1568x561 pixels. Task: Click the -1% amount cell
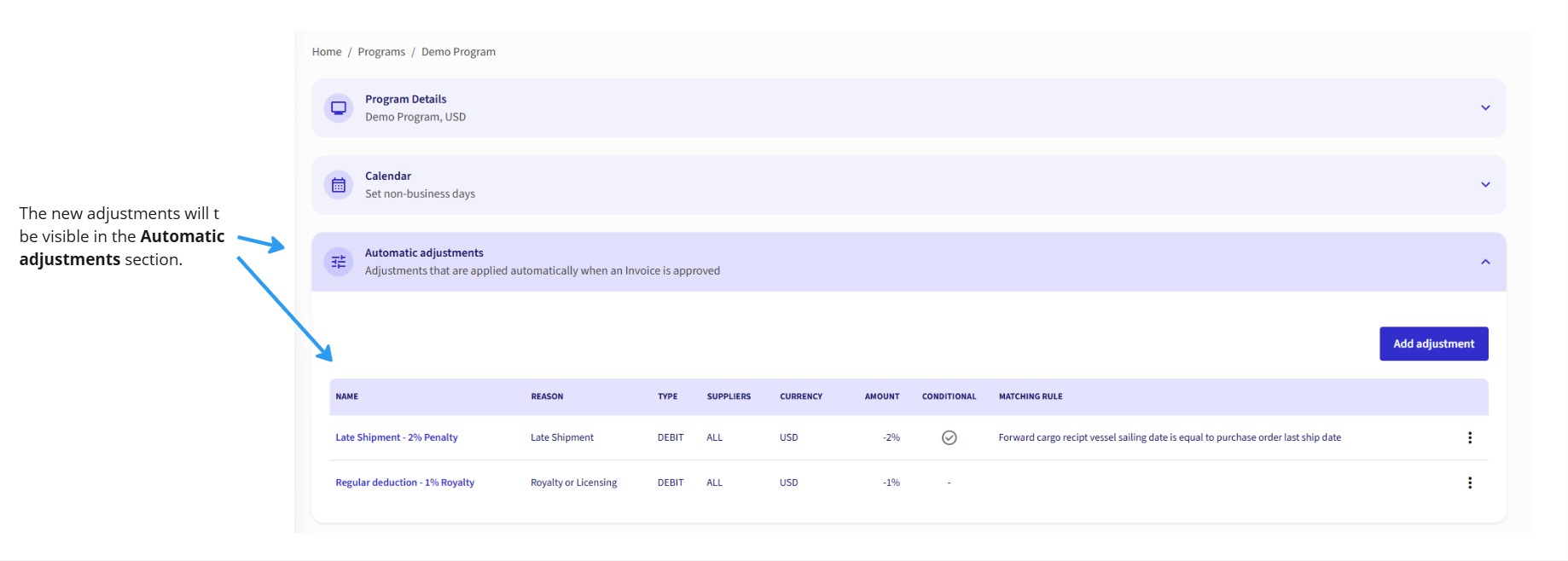[891, 483]
